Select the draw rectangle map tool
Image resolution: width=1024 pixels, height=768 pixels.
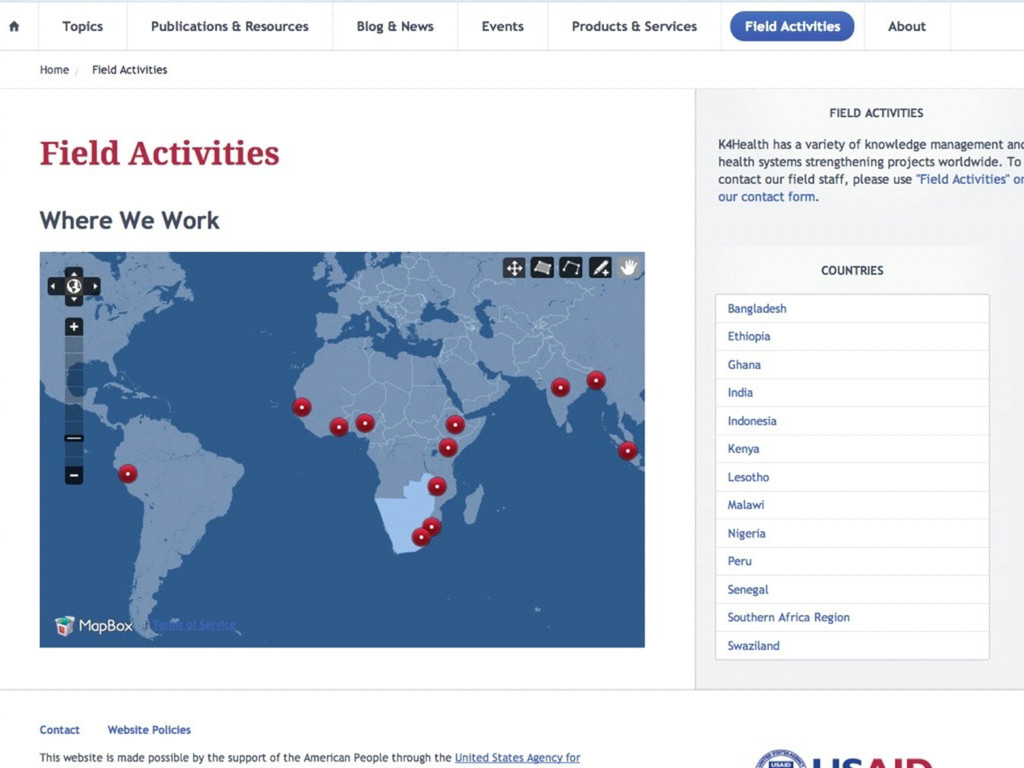point(542,268)
